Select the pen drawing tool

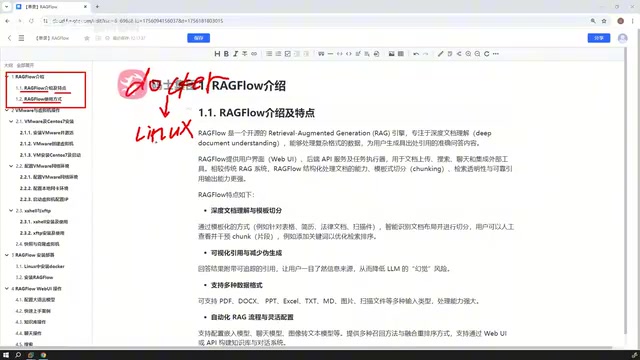pyautogui.click(x=440, y=54)
